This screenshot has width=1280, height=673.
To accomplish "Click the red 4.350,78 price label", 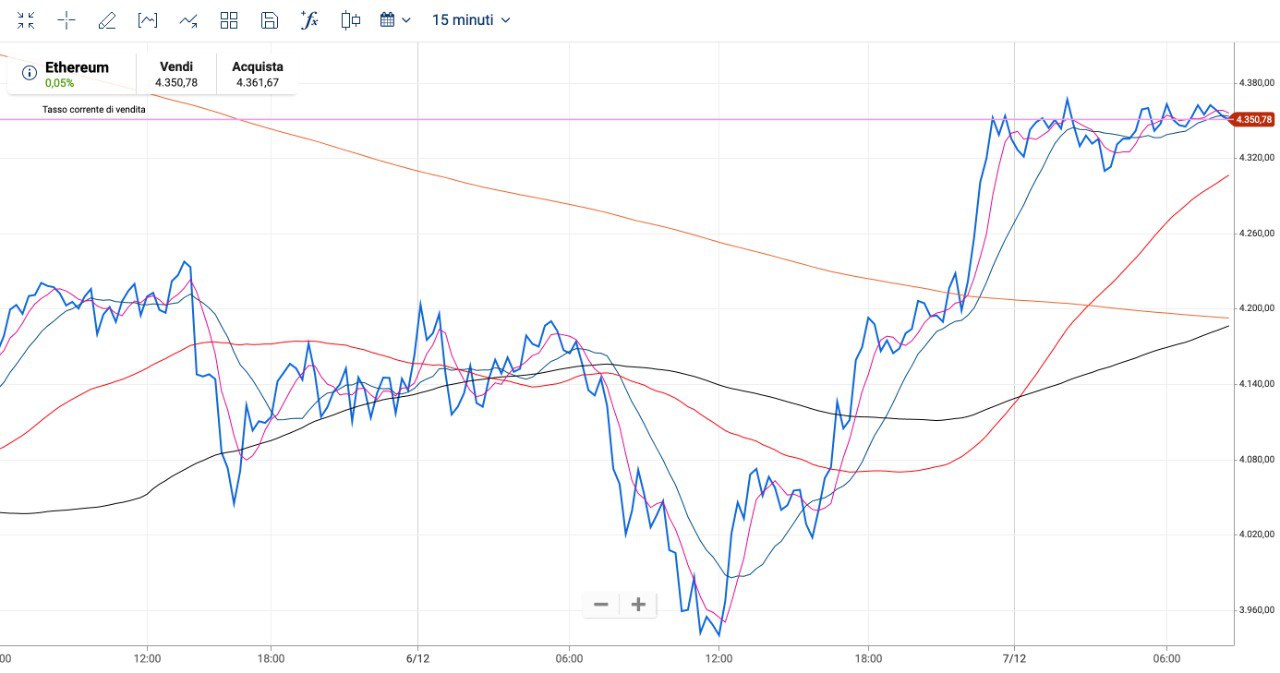I will [1254, 119].
